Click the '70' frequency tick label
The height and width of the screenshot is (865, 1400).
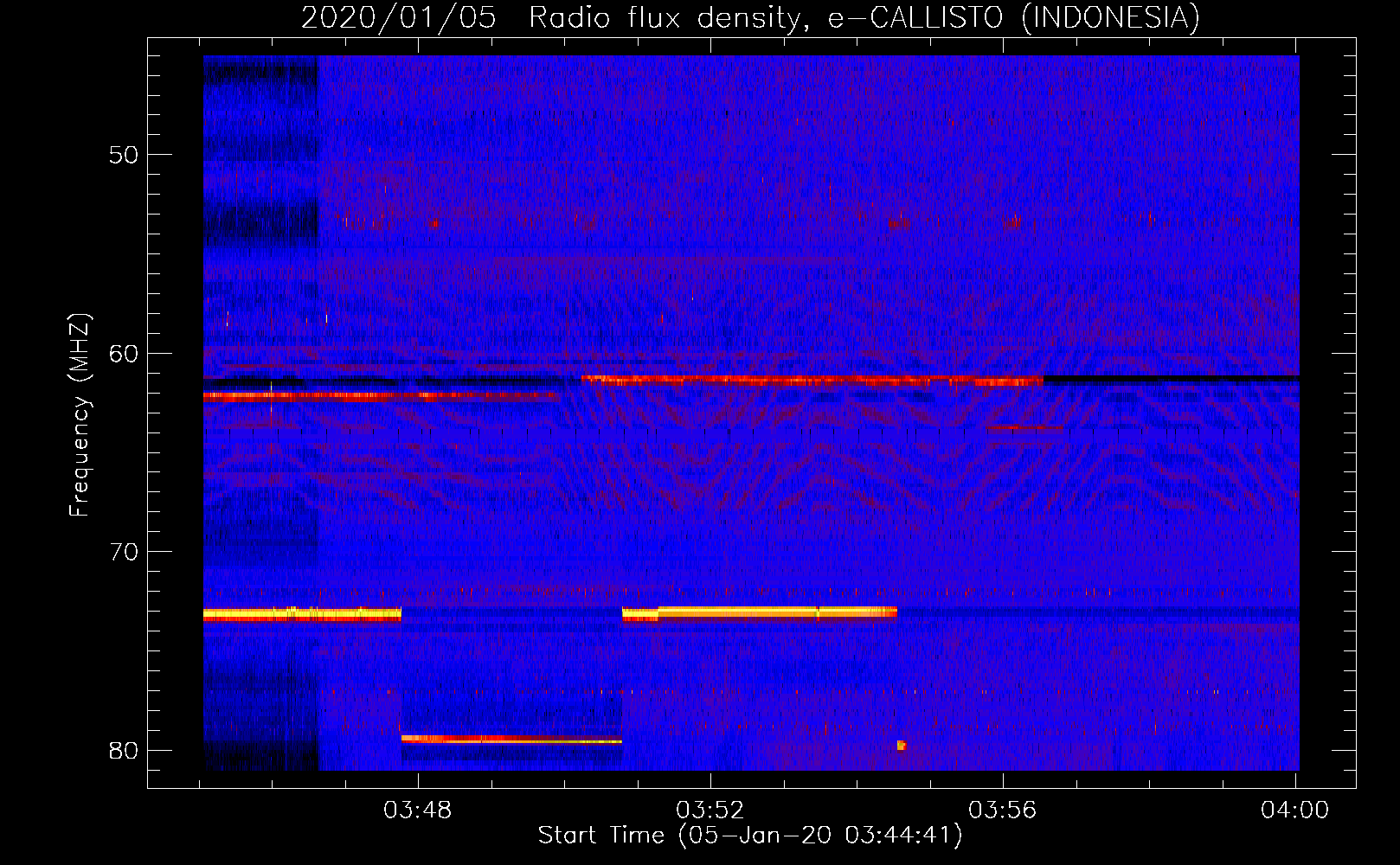click(x=124, y=552)
